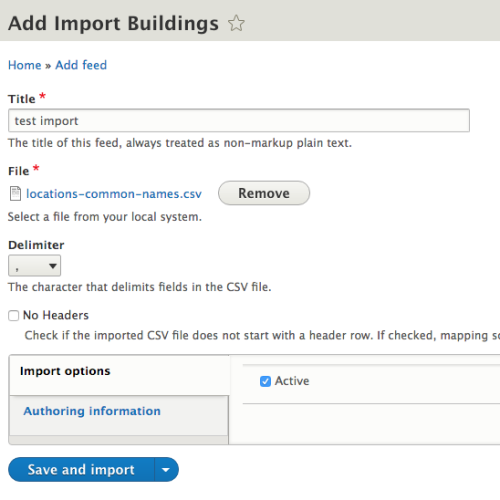Click the Title field label

coord(22,99)
